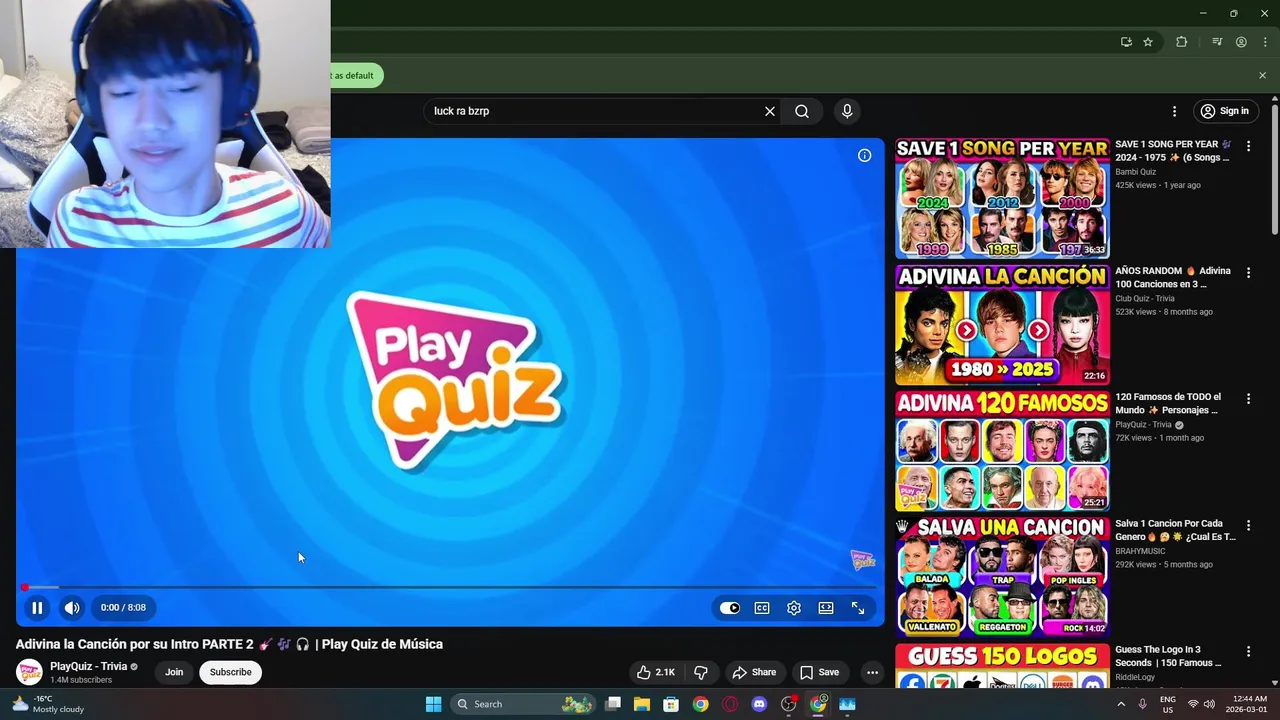The image size is (1280, 720).
Task: Open menu for 'Guess The Logo' video
Action: pyautogui.click(x=1248, y=651)
